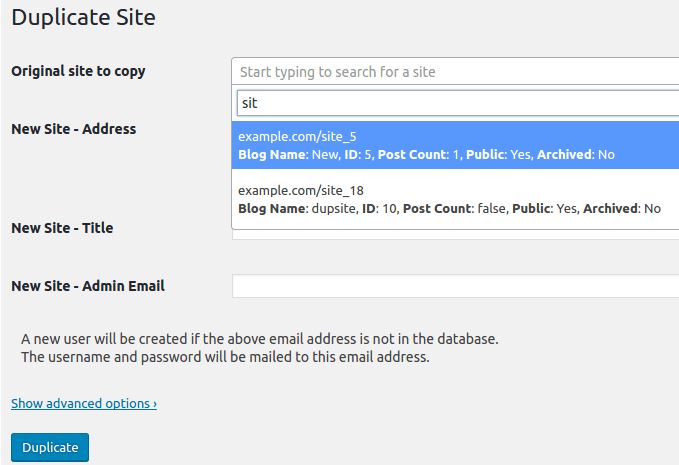Click the "New Site - Address" label
The height and width of the screenshot is (465, 679).
coord(74,129)
